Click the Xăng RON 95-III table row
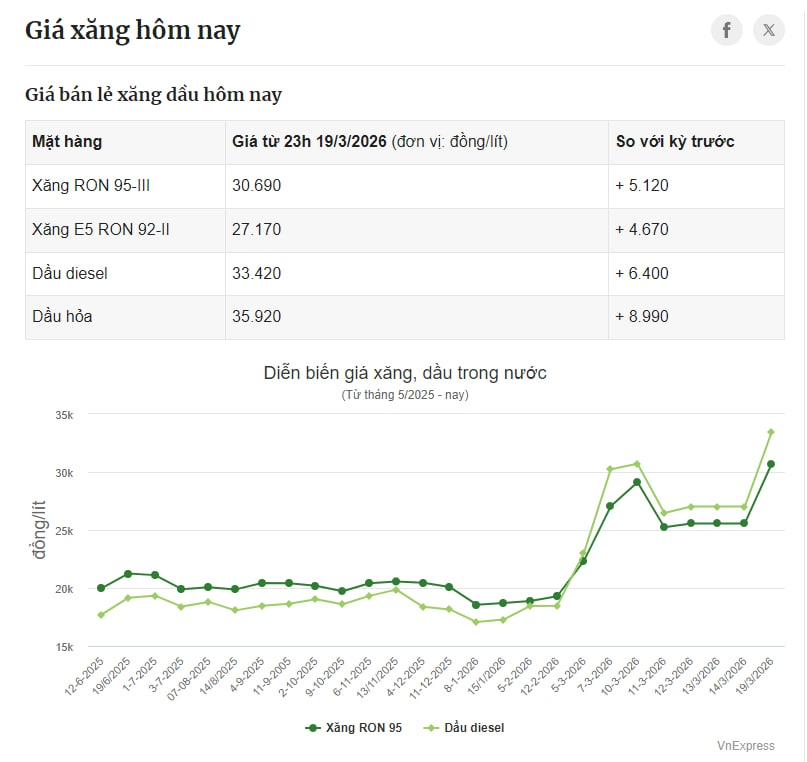This screenshot has width=807, height=762. click(94, 185)
